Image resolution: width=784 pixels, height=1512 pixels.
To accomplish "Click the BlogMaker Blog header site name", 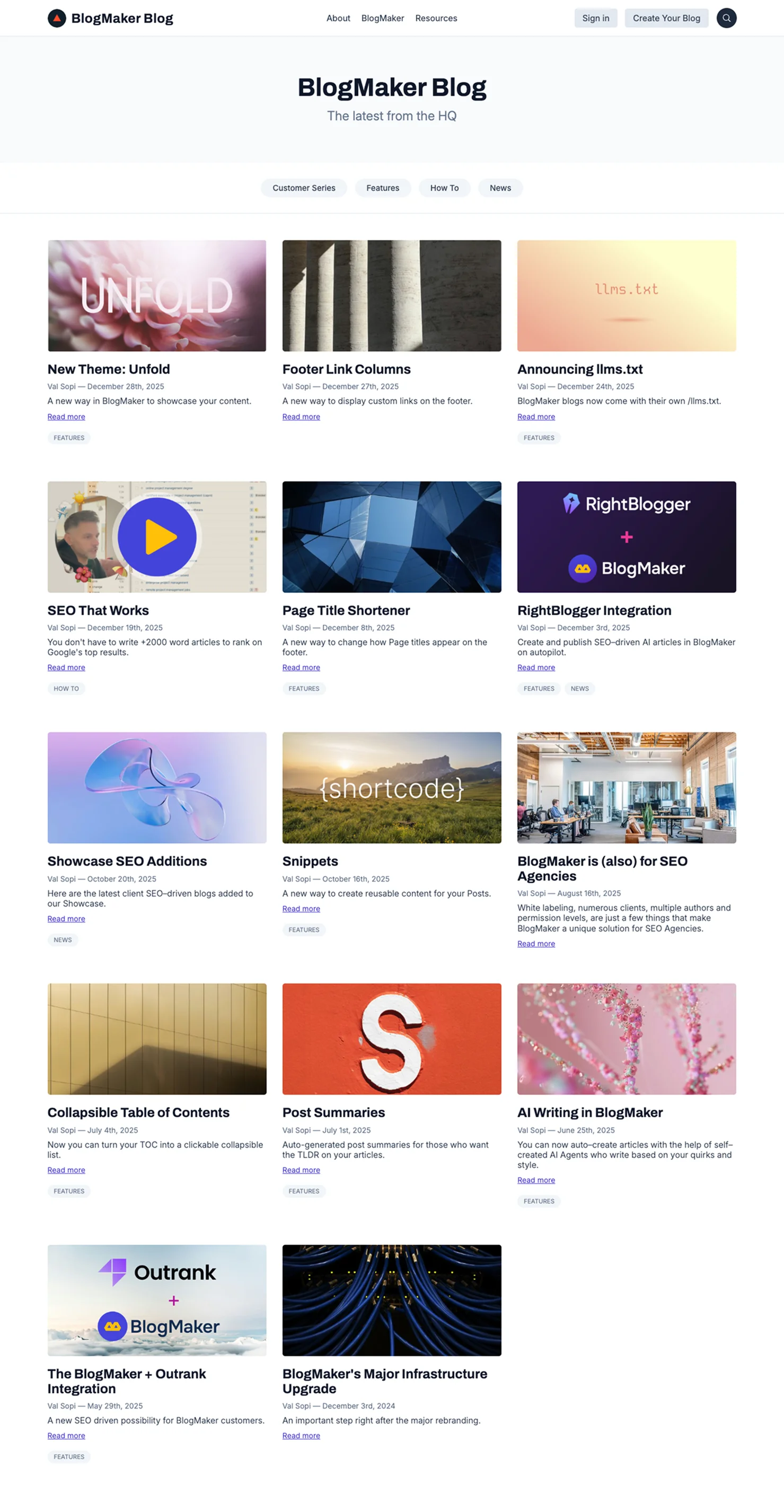I will [x=122, y=18].
